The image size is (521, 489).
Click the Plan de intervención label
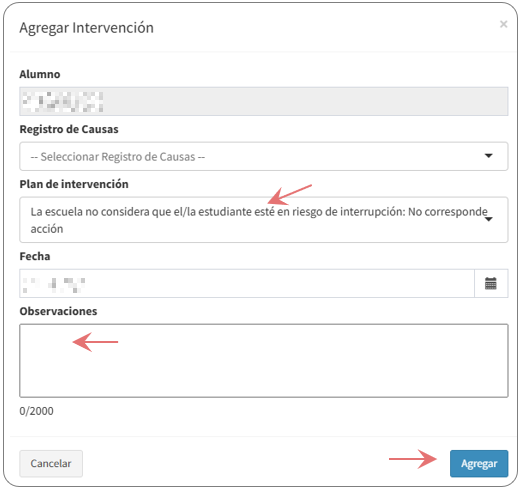tap(74, 184)
